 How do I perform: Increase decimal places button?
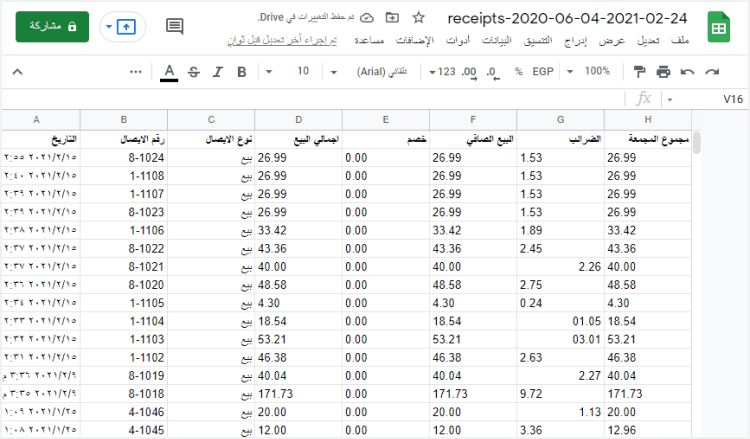click(x=469, y=73)
